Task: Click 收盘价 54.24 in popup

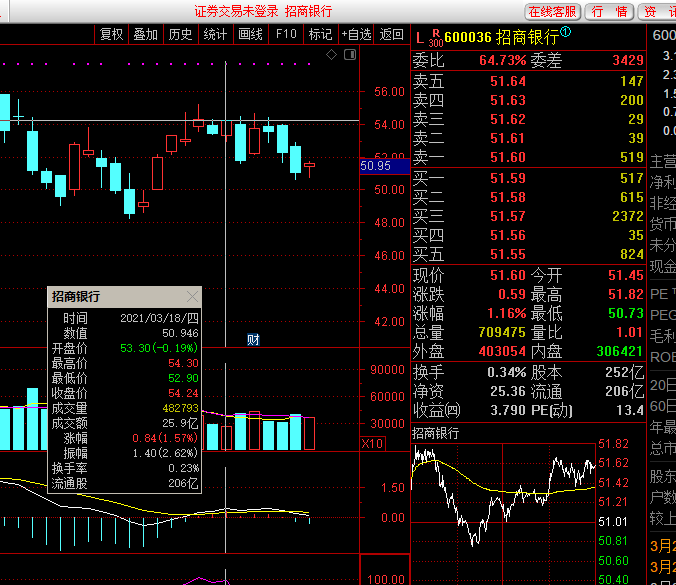Action: click(x=183, y=393)
